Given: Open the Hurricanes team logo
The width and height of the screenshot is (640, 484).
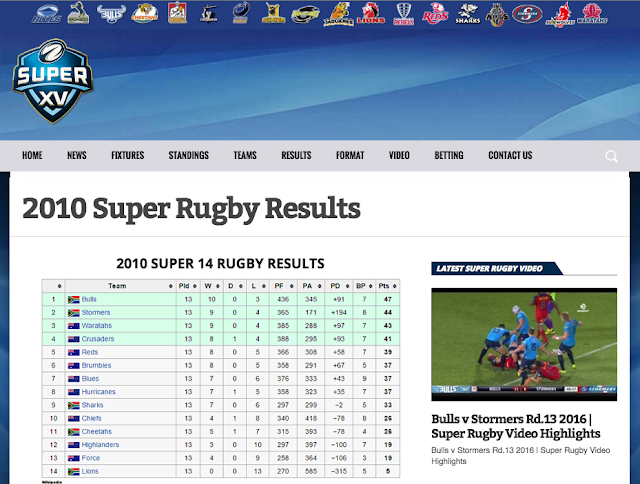Looking at the screenshot, I should [305, 15].
